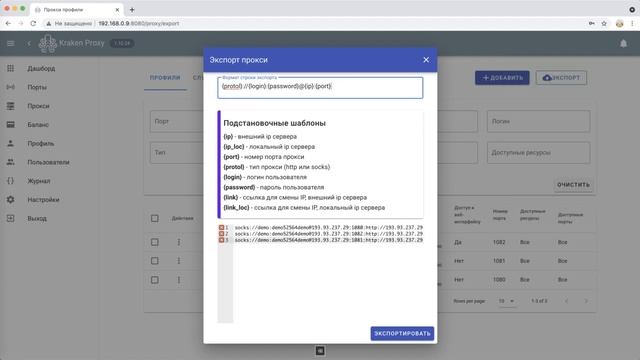The image size is (640, 360).
Task: Open Пользователи in the sidebar
Action: pyautogui.click(x=48, y=162)
